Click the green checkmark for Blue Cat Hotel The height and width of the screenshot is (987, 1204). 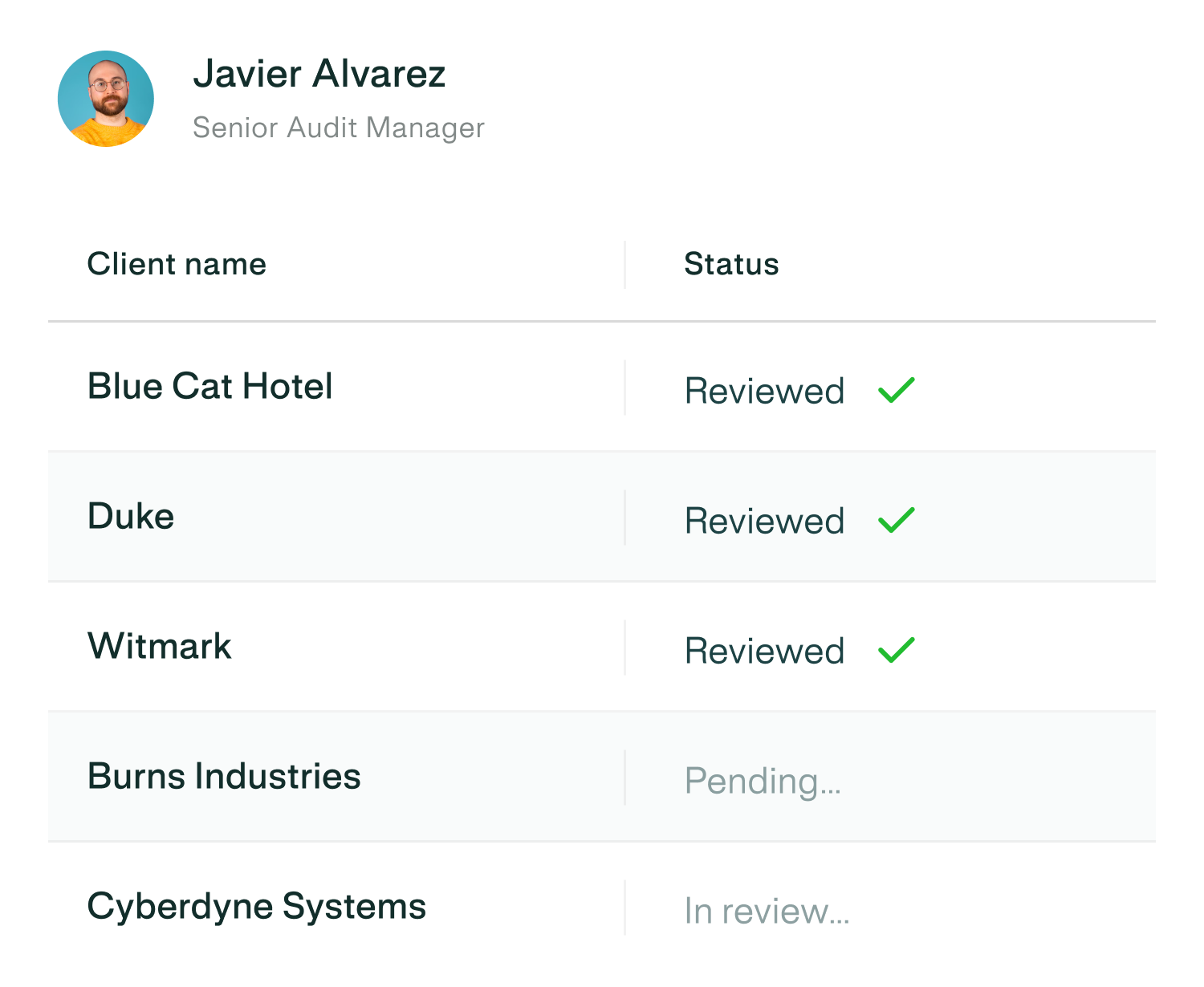point(896,390)
